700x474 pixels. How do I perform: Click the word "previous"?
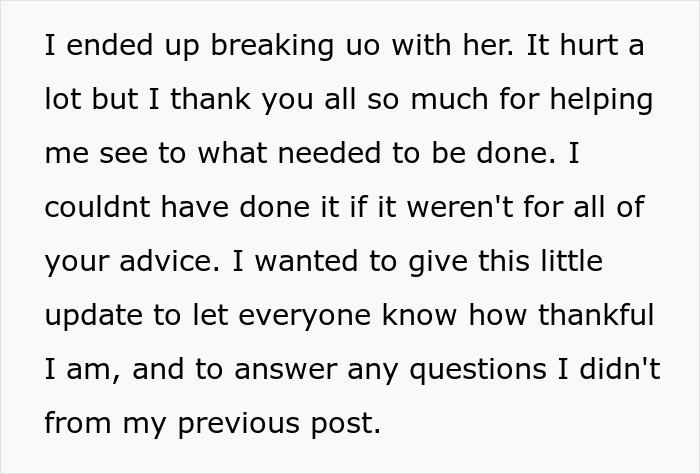[x=238, y=424]
